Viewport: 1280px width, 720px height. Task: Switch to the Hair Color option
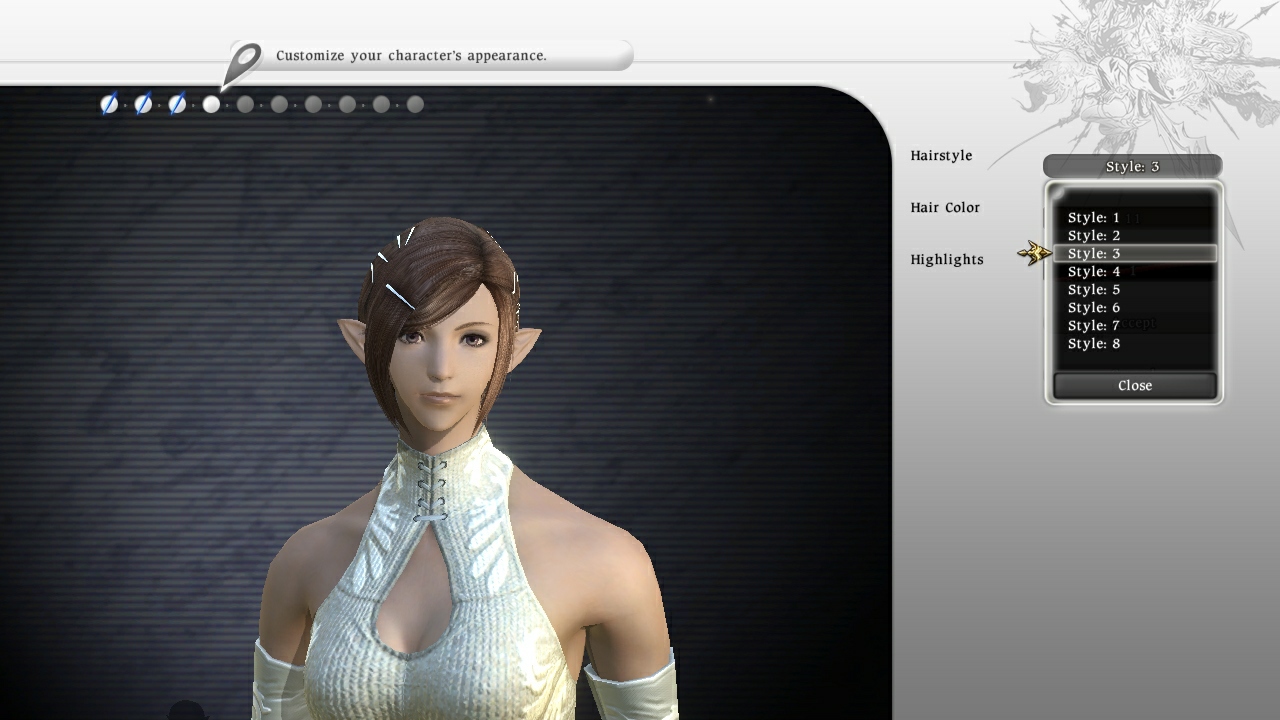click(945, 207)
